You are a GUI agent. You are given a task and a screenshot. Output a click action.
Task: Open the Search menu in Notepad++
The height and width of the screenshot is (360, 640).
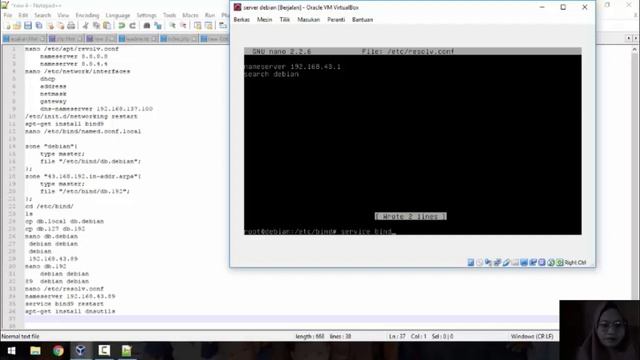[x=42, y=15]
